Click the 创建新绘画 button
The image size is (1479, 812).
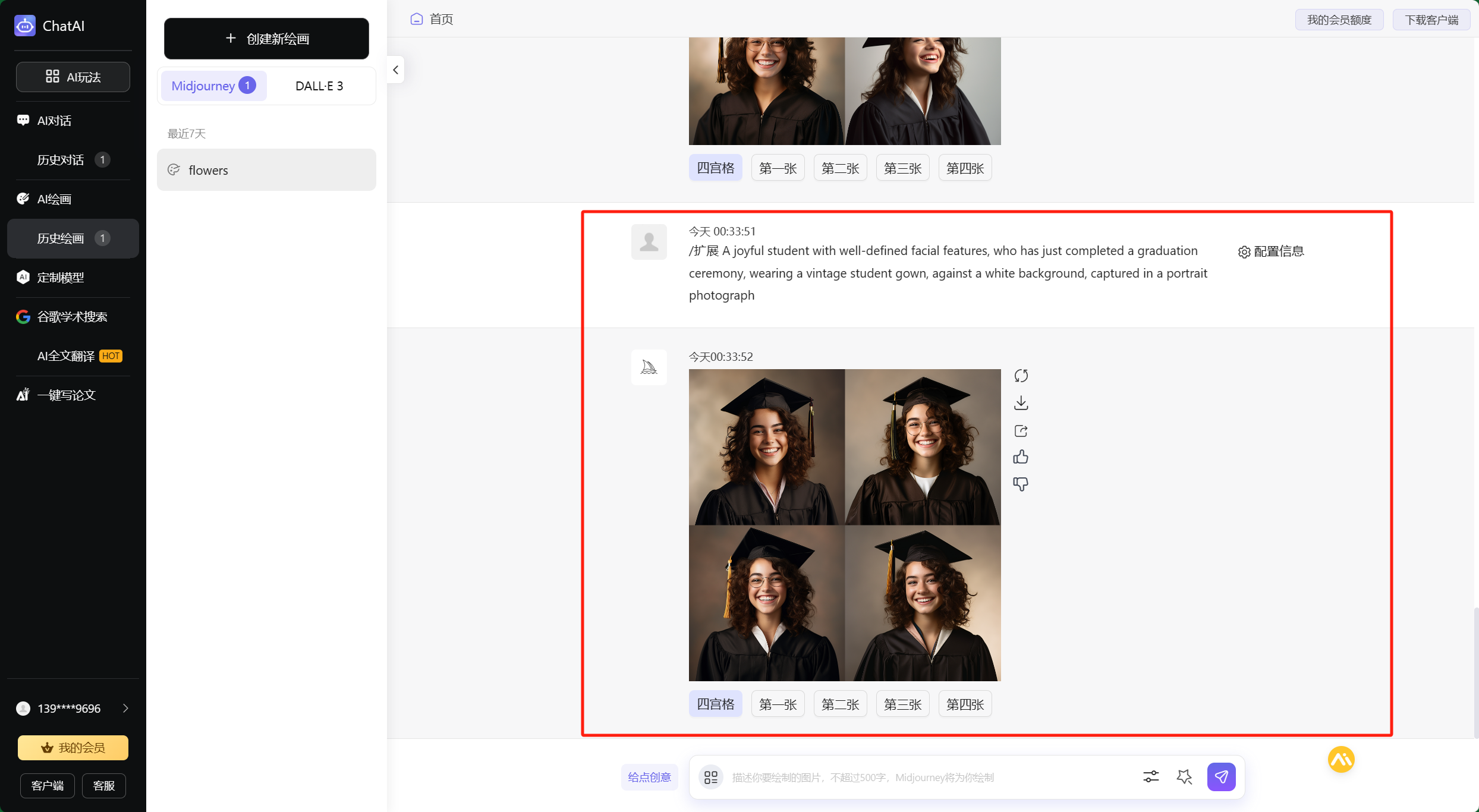pyautogui.click(x=266, y=39)
